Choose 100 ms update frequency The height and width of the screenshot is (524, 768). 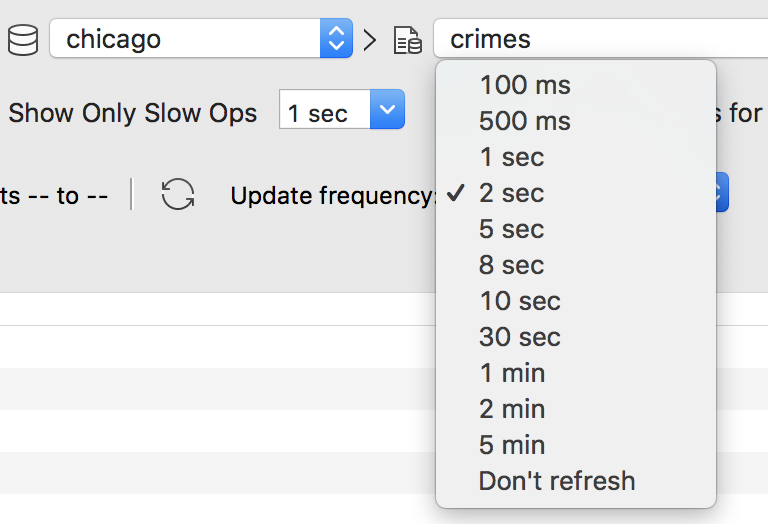point(576,85)
